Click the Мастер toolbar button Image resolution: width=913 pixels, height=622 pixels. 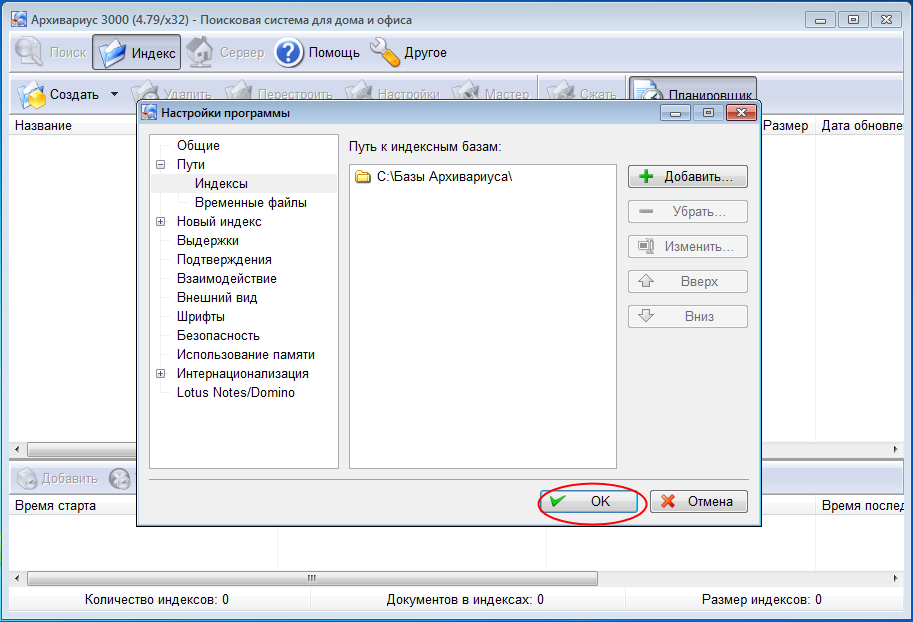(490, 93)
